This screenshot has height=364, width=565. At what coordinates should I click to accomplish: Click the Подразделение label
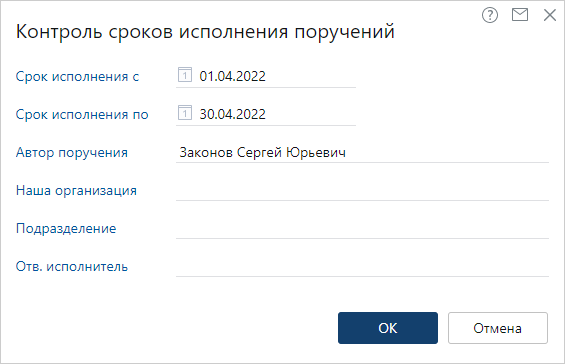[x=66, y=228]
